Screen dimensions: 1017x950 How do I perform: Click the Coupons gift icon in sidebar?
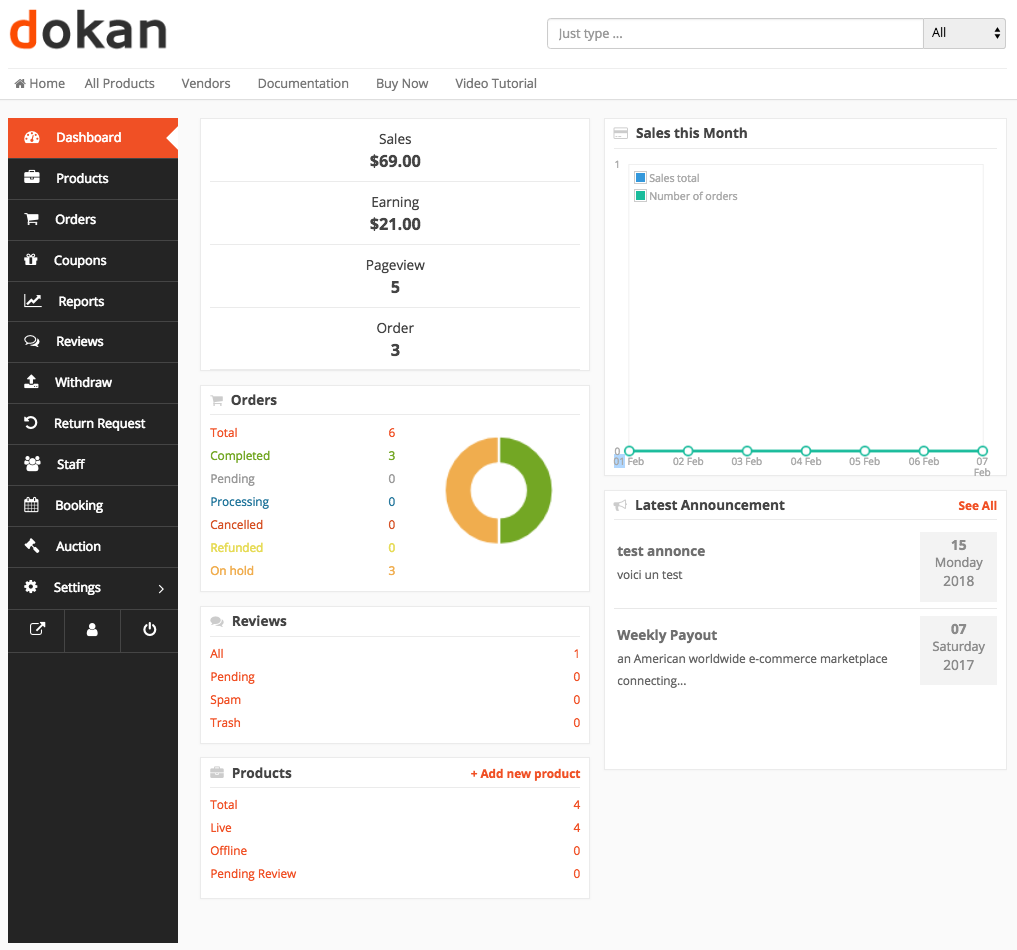(x=31, y=260)
